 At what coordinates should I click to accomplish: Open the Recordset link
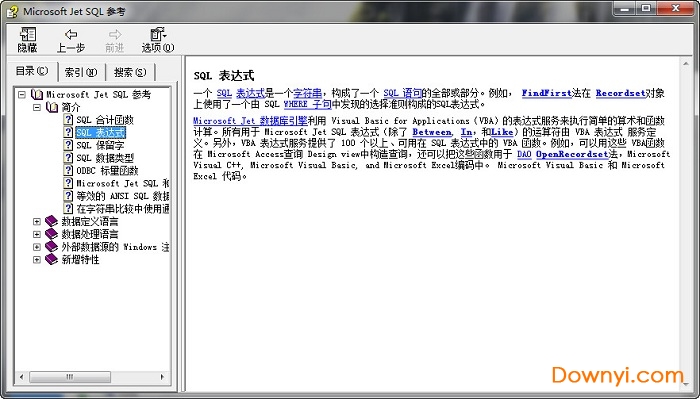point(621,93)
